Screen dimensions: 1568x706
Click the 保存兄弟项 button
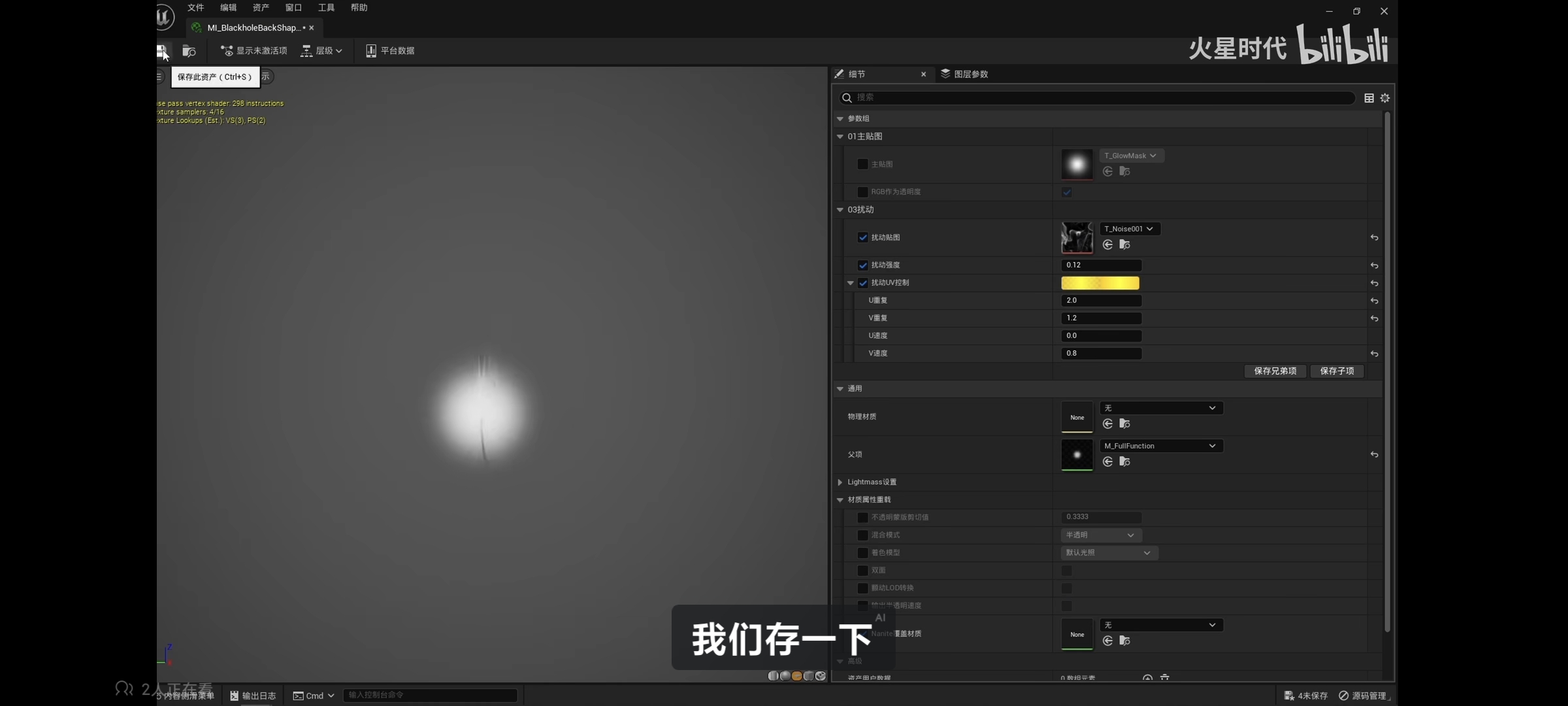1275,371
